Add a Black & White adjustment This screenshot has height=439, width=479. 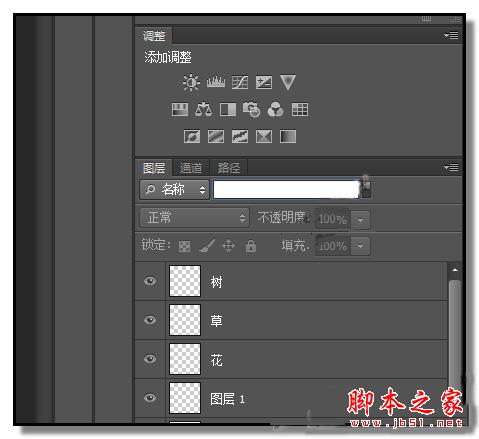[228, 109]
